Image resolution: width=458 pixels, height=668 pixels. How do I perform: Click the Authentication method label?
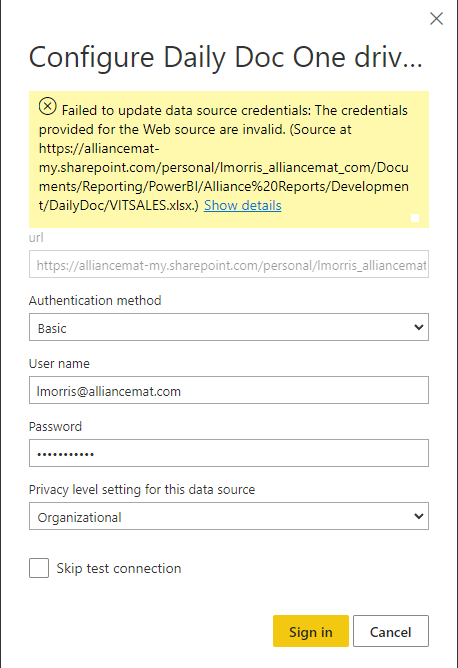tap(95, 300)
